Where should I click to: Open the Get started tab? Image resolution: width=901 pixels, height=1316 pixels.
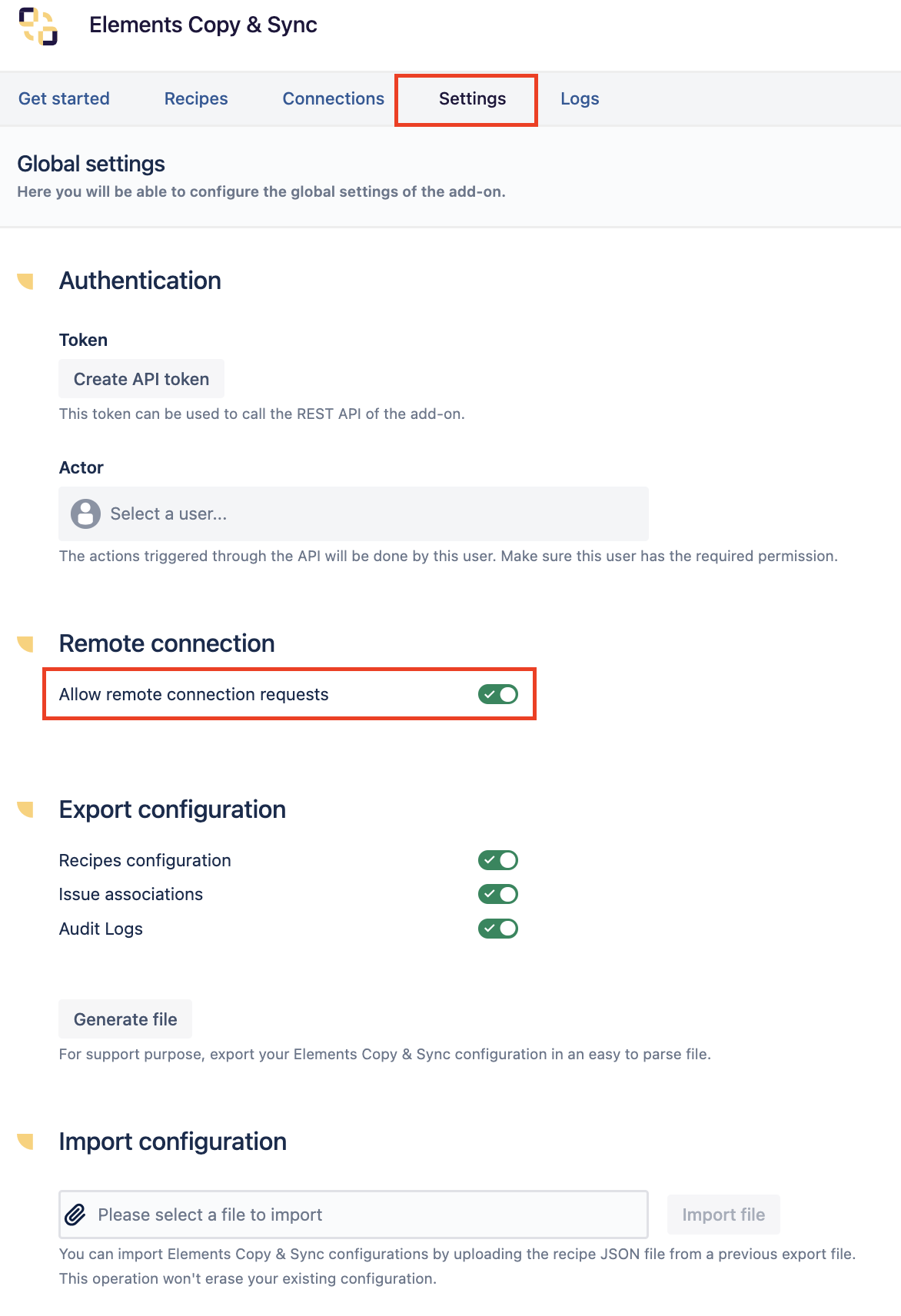64,99
